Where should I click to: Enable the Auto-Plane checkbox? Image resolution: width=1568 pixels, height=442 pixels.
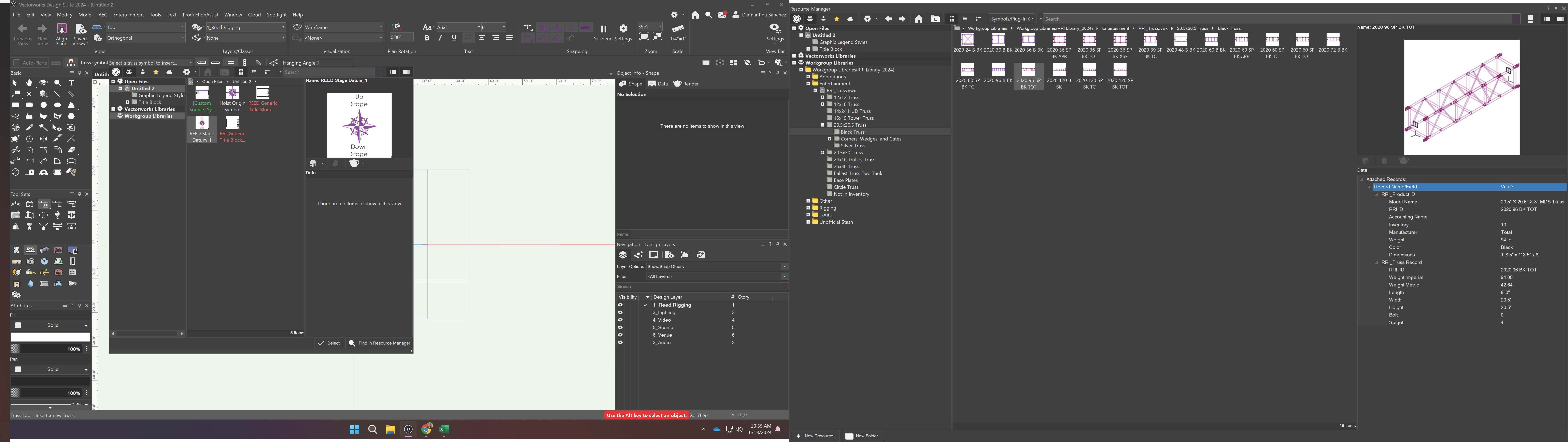[17, 63]
